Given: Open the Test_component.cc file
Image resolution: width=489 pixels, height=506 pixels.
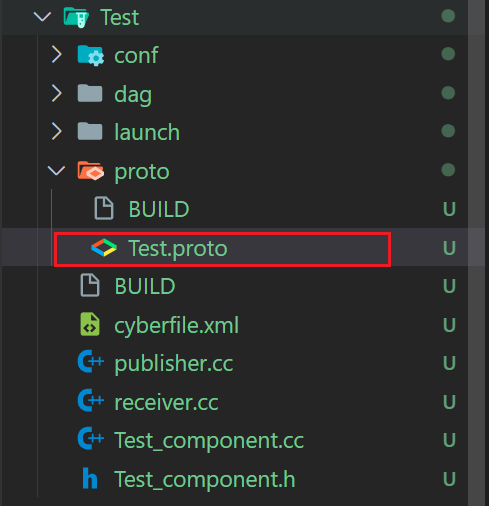Looking at the screenshot, I should 209,440.
